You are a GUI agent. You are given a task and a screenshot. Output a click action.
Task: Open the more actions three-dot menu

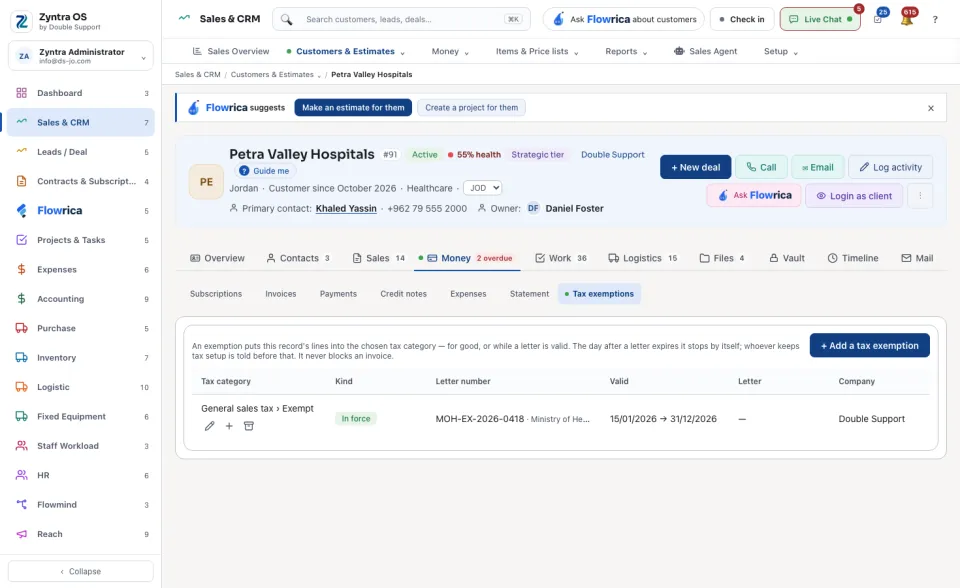click(x=920, y=196)
